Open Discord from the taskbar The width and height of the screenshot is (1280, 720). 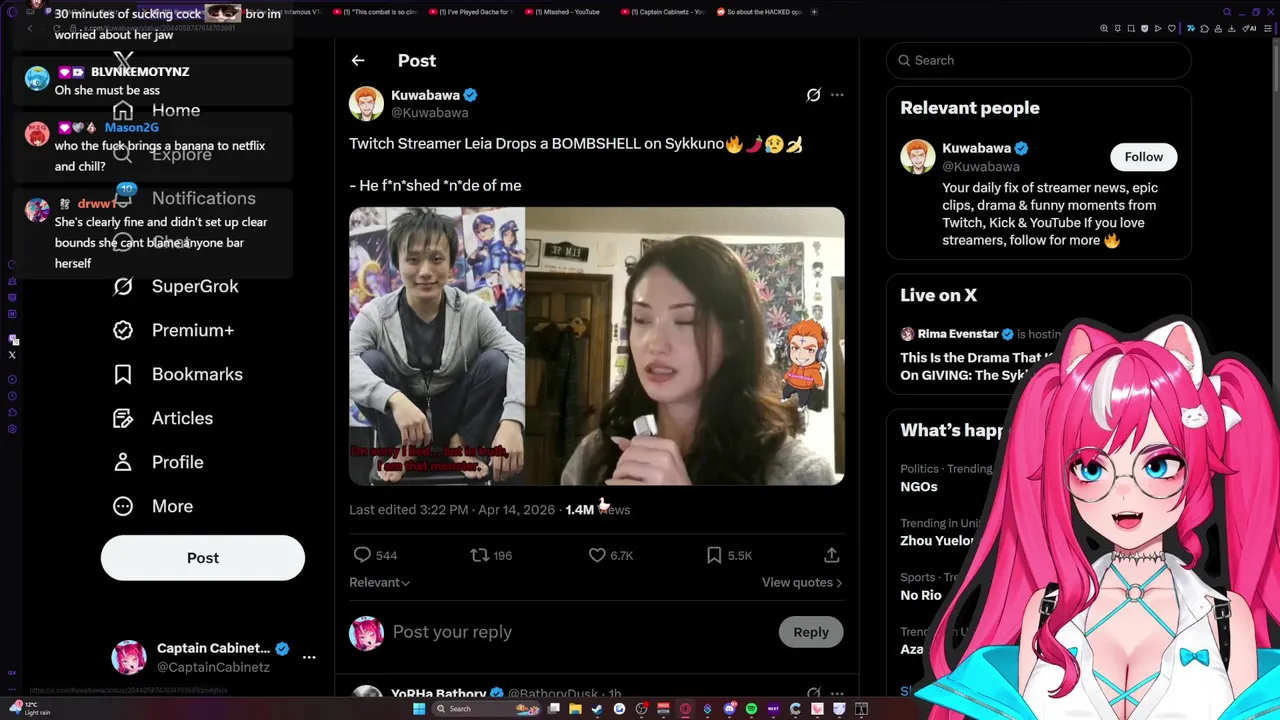(x=729, y=709)
